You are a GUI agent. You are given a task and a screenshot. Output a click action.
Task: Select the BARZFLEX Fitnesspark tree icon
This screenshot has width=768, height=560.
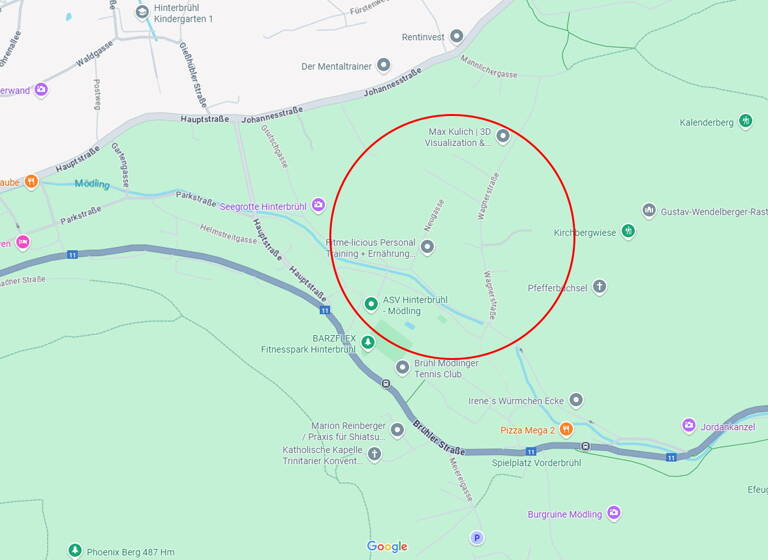click(x=368, y=342)
